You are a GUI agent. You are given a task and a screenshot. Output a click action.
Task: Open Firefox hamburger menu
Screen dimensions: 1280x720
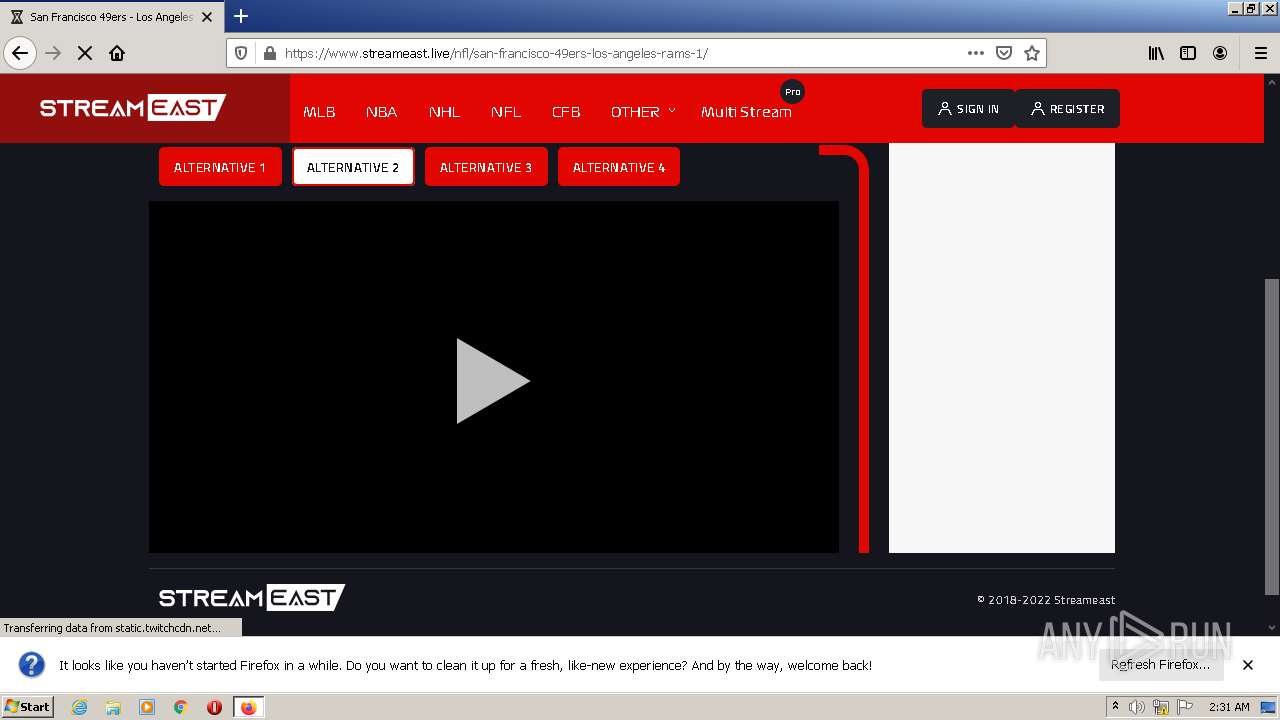(x=1261, y=53)
